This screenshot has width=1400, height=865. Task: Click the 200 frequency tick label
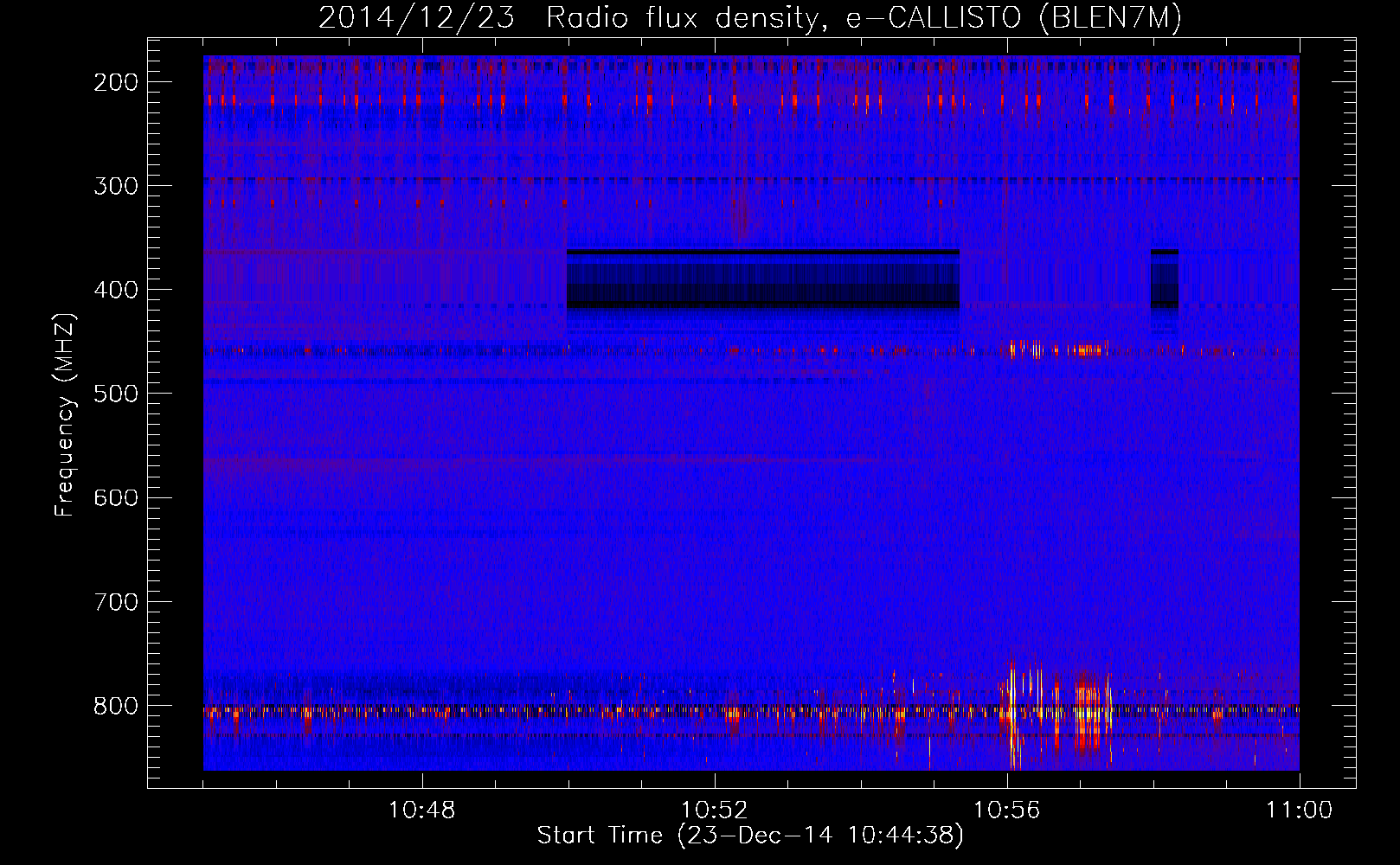coord(115,82)
